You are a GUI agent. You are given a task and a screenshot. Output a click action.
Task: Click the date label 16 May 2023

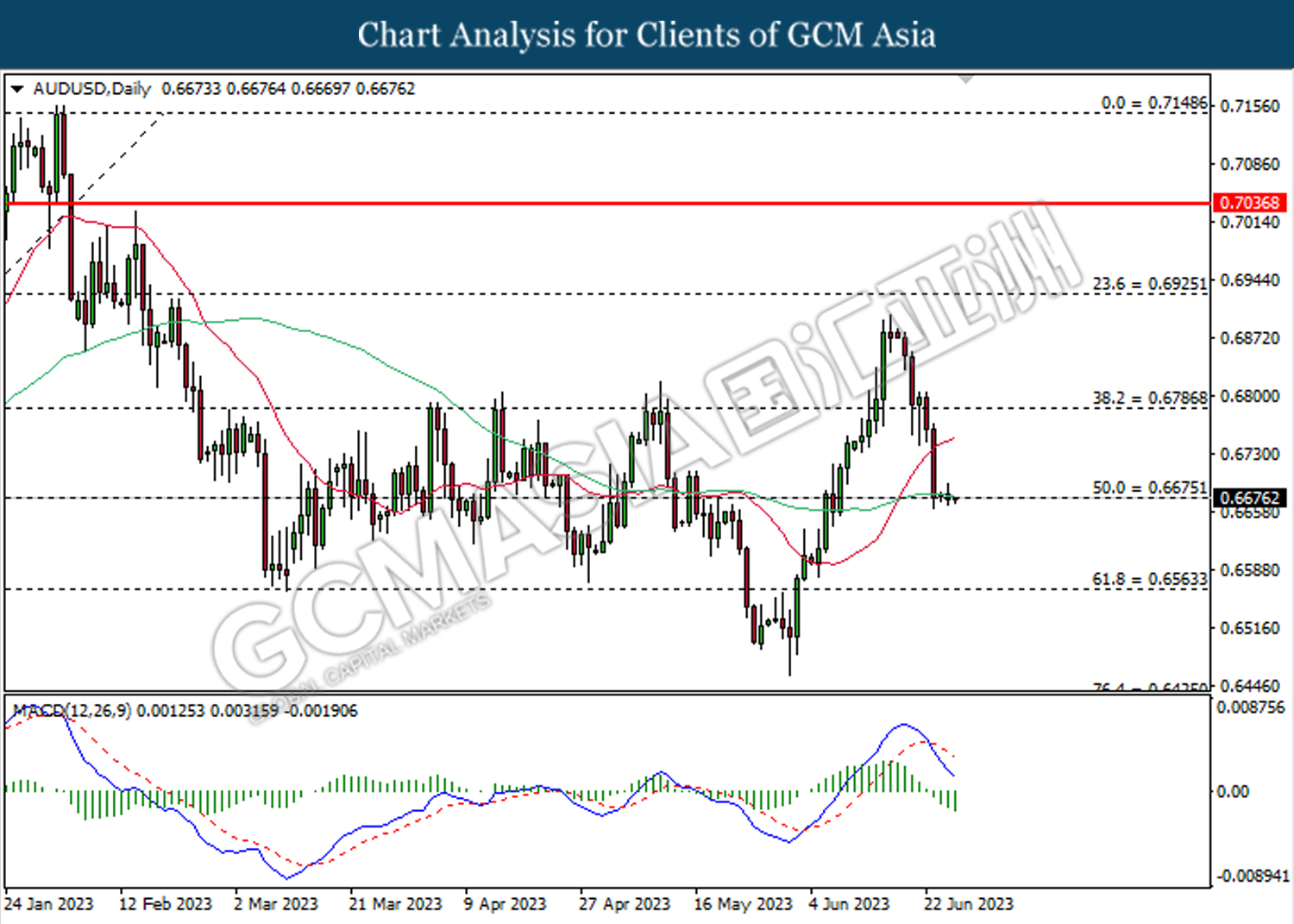[743, 903]
